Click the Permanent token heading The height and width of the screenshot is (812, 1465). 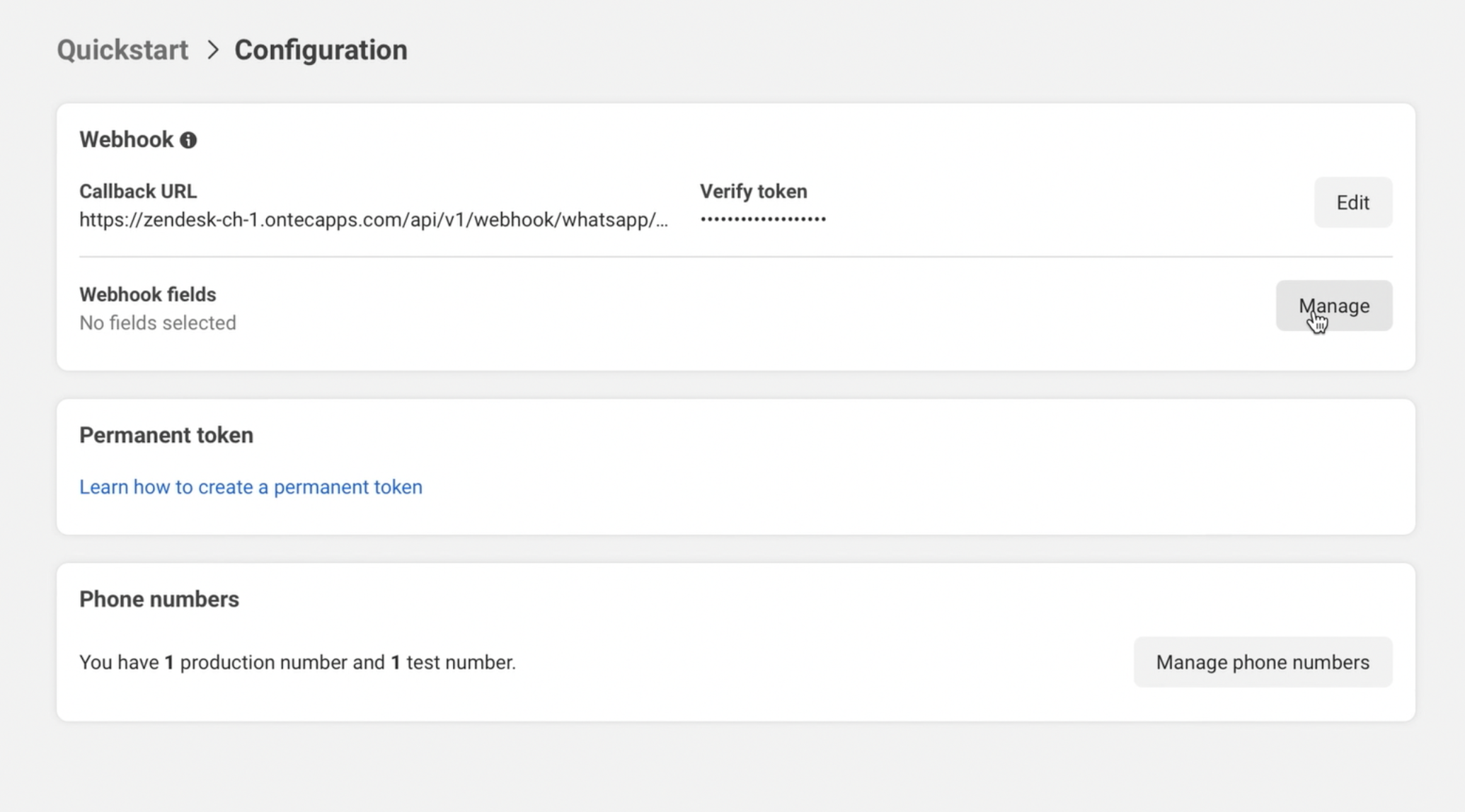[166, 435]
